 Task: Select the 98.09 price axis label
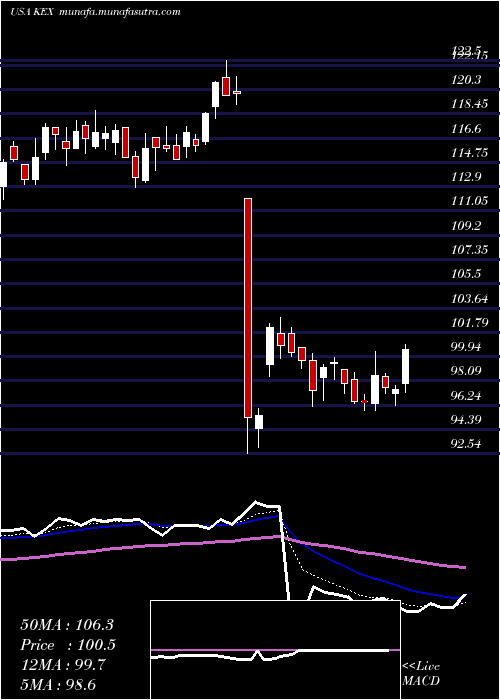466,371
